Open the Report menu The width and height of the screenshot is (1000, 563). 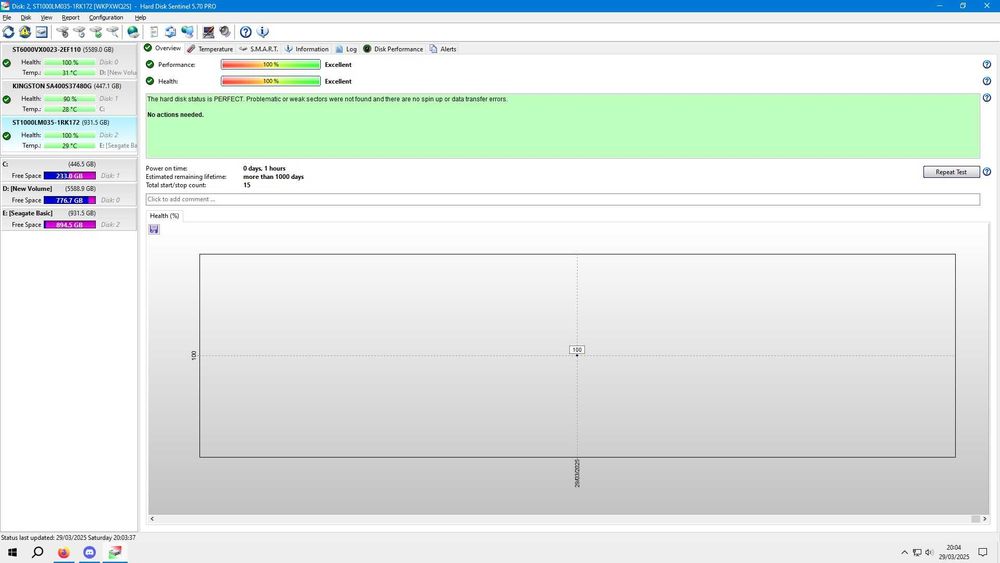point(70,18)
